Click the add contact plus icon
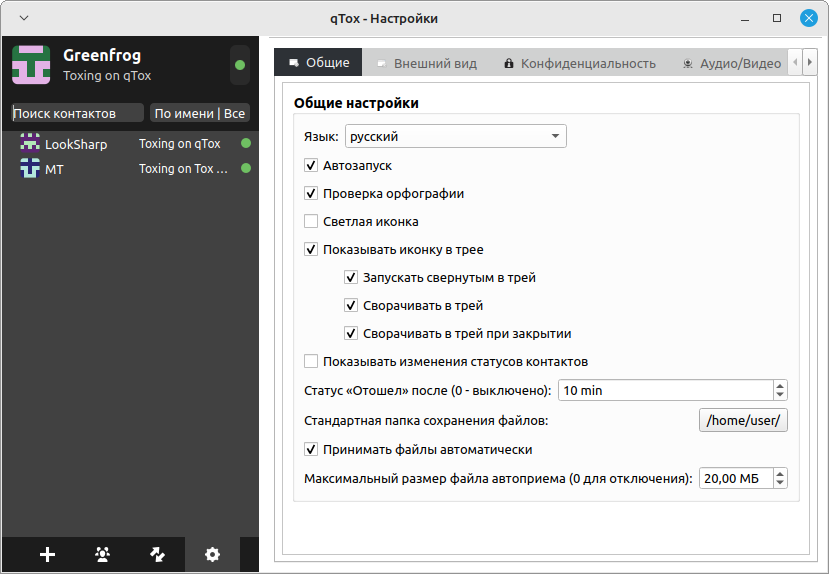The image size is (829, 574). [x=48, y=554]
